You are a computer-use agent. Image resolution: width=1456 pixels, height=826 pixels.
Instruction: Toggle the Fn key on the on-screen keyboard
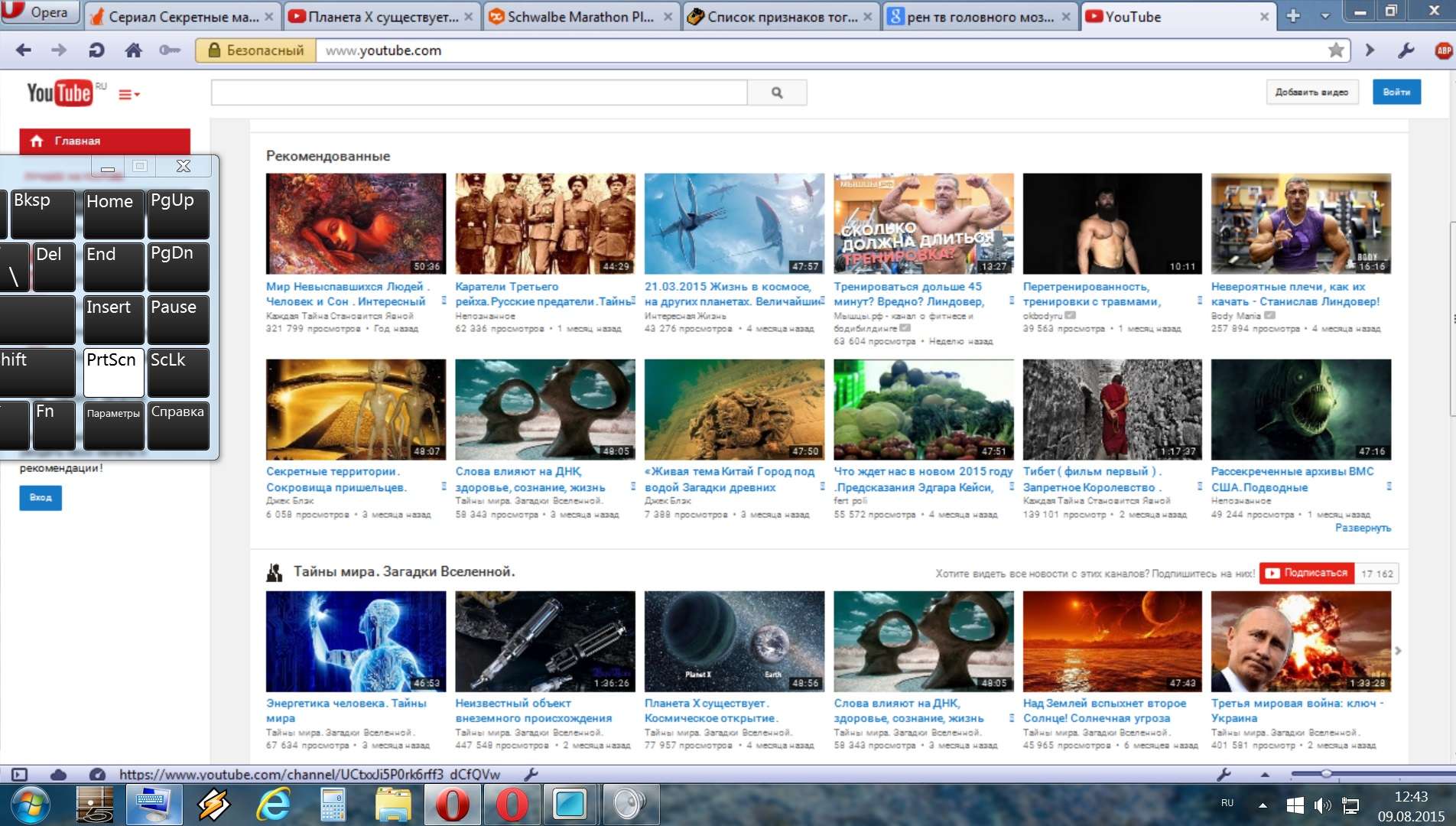[54, 423]
